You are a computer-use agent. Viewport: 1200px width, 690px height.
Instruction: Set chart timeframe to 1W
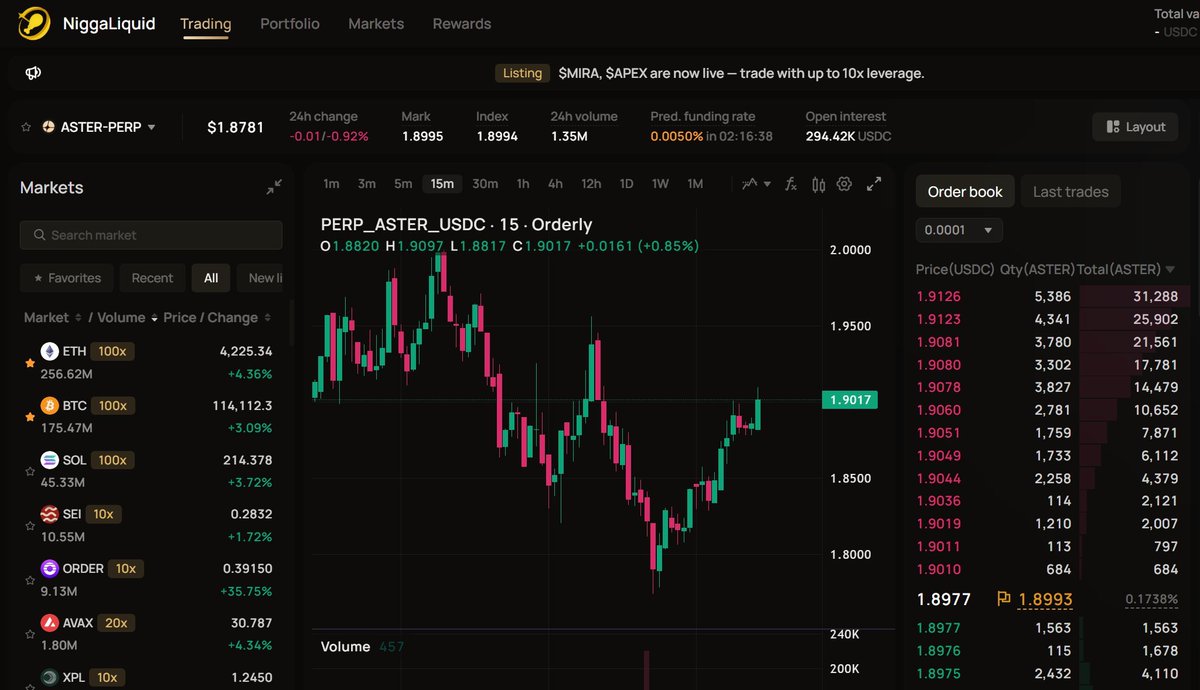tap(660, 184)
